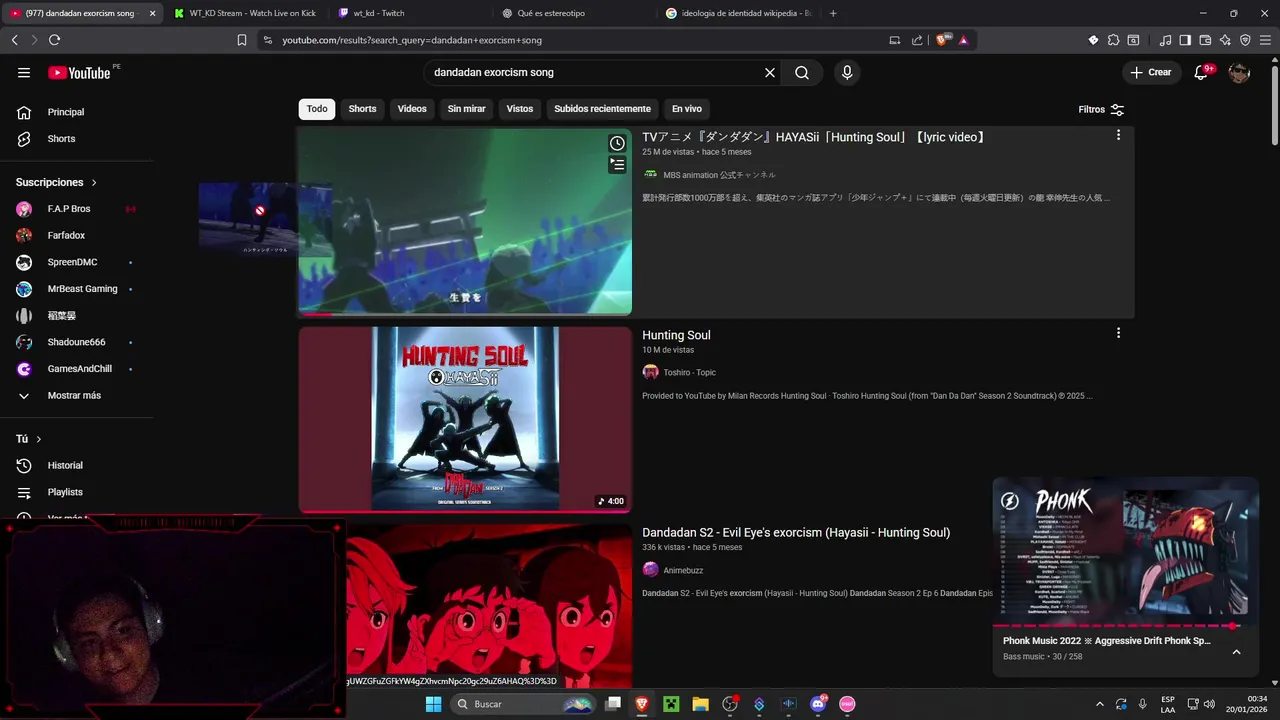Image resolution: width=1280 pixels, height=720 pixels.
Task: Select the Subidos recientemente chip
Action: point(602,109)
